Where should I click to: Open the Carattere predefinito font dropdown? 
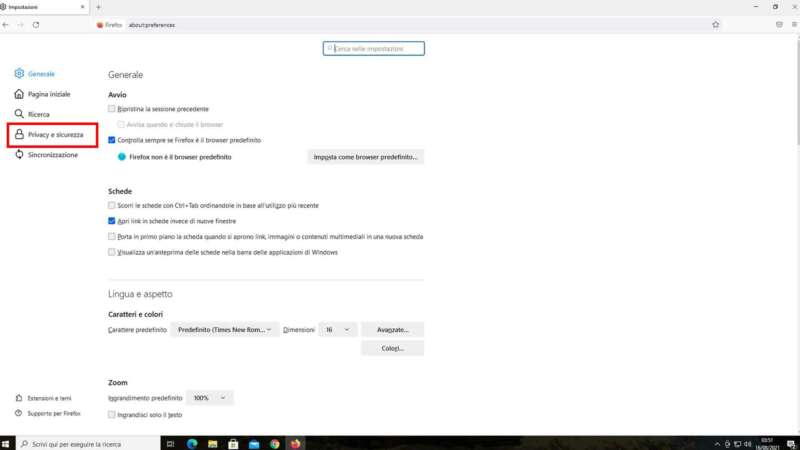click(x=224, y=330)
